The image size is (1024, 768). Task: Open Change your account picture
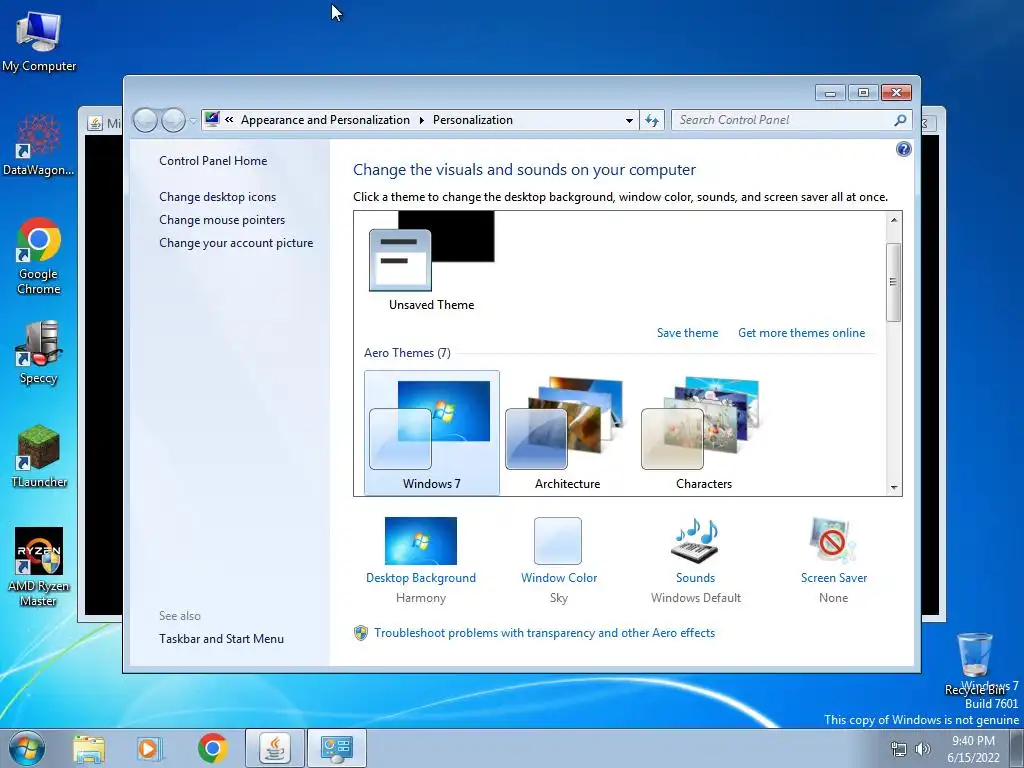pos(236,242)
